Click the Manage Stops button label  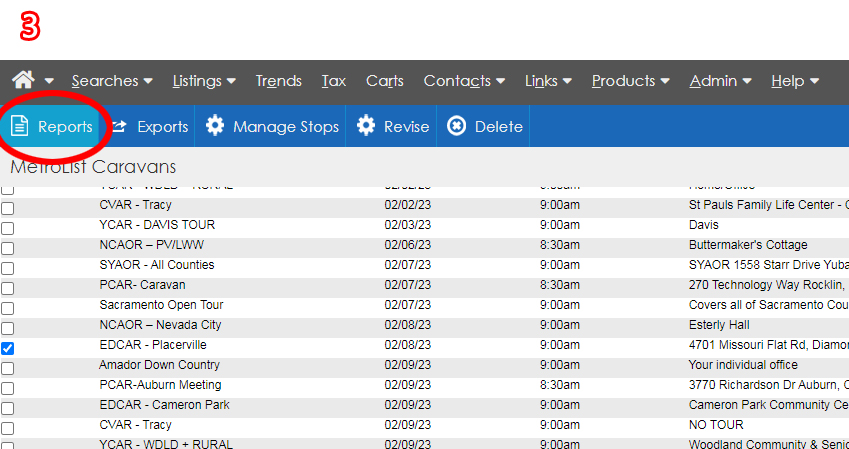(x=286, y=127)
